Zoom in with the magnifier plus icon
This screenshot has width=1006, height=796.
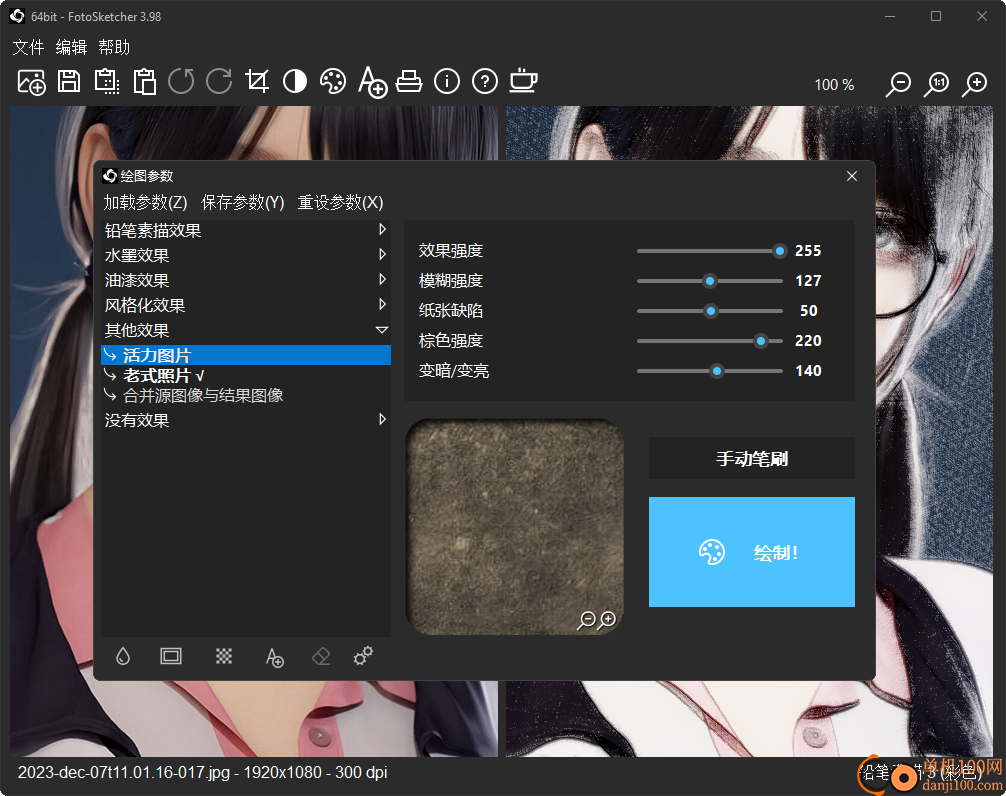[x=975, y=85]
